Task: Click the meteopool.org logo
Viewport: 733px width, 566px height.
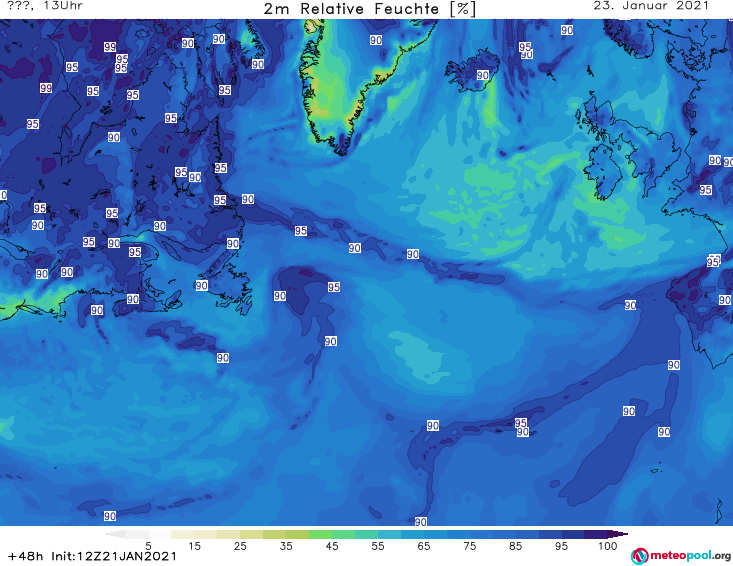Action: click(681, 556)
